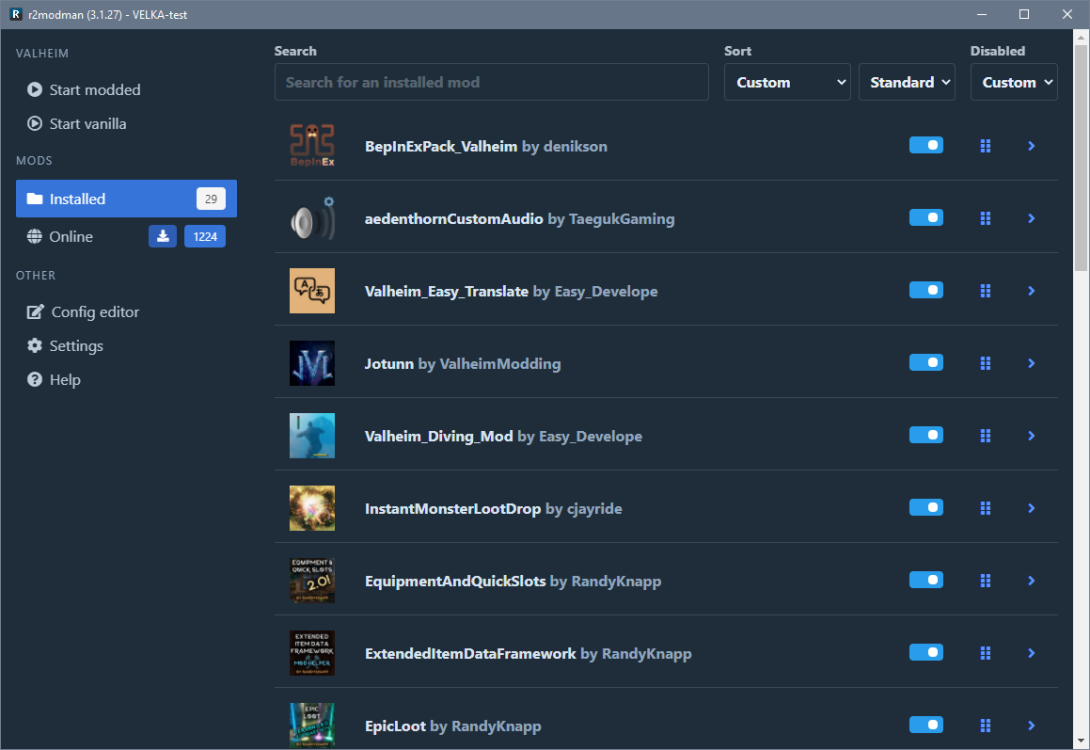
Task: Disable the EpicLoot mod toggle
Action: (926, 725)
